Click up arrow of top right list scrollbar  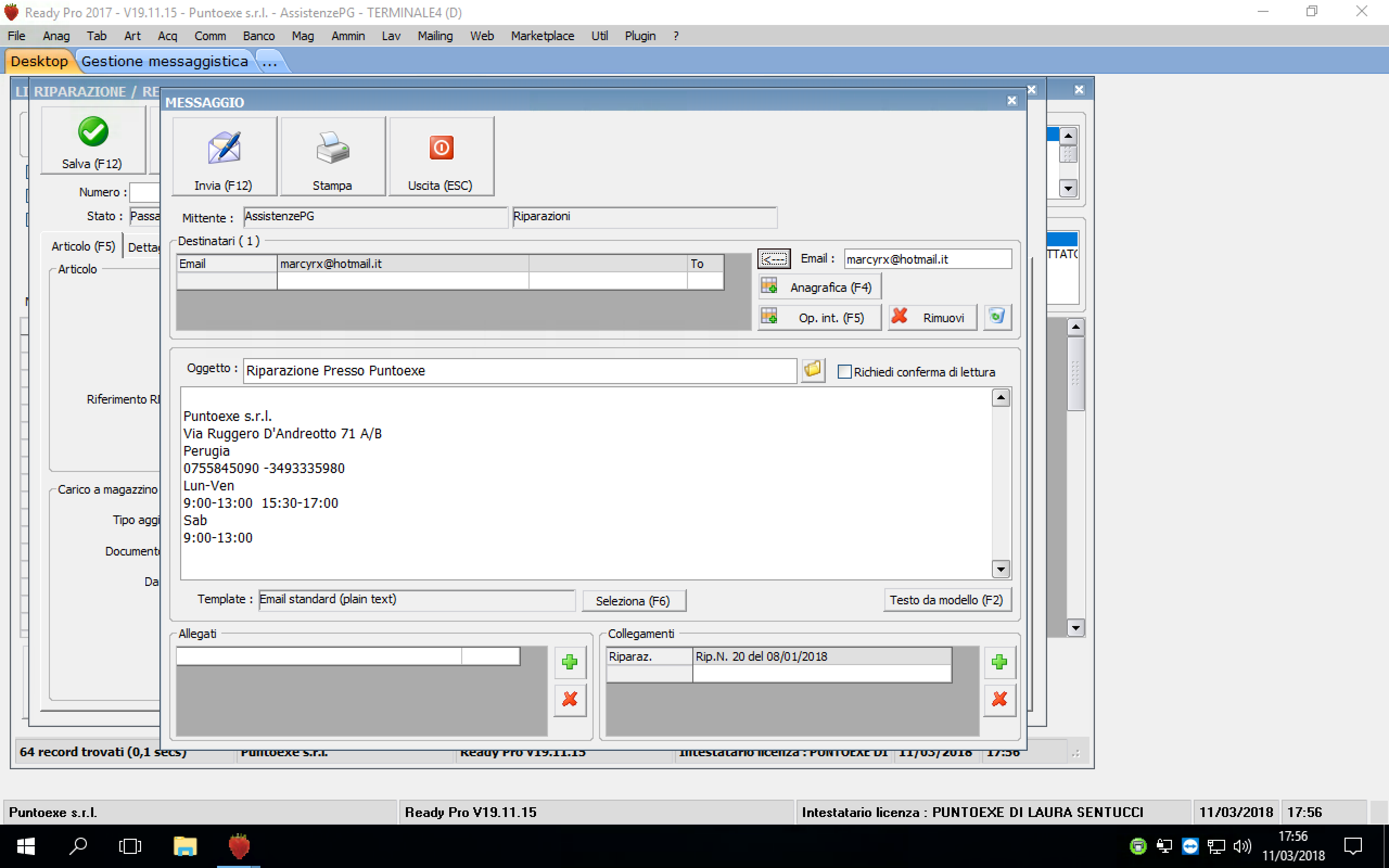click(1068, 136)
